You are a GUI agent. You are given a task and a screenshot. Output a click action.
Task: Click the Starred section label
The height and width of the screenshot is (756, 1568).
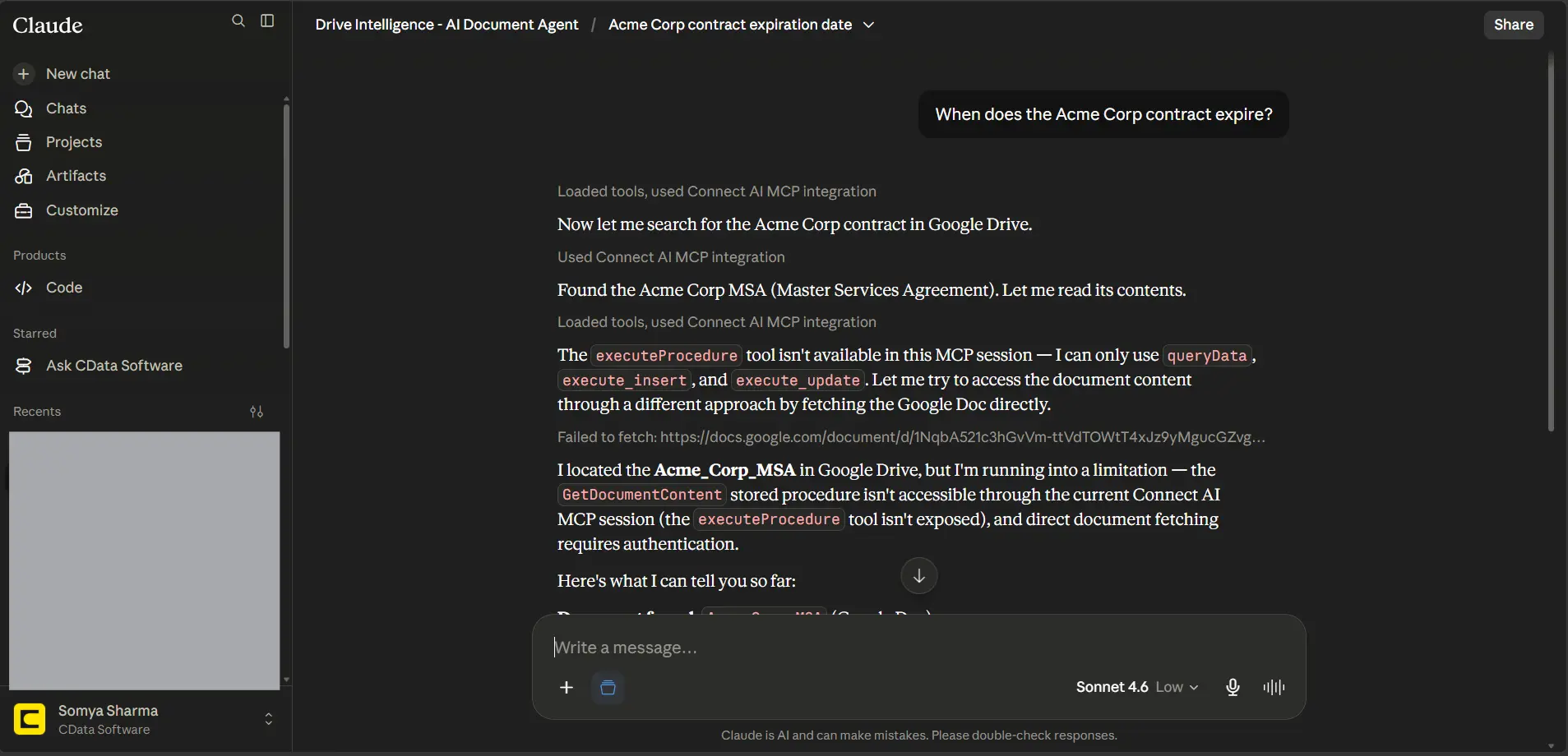pos(35,334)
